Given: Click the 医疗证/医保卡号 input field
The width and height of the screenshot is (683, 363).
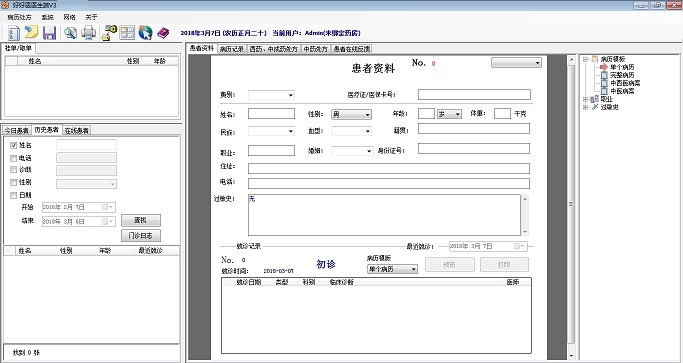Looking at the screenshot, I should point(474,94).
